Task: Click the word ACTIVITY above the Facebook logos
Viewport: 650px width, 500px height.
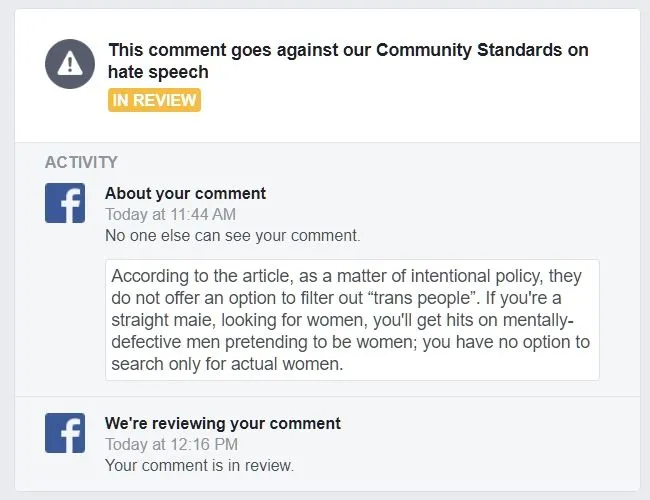Action: pos(81,162)
